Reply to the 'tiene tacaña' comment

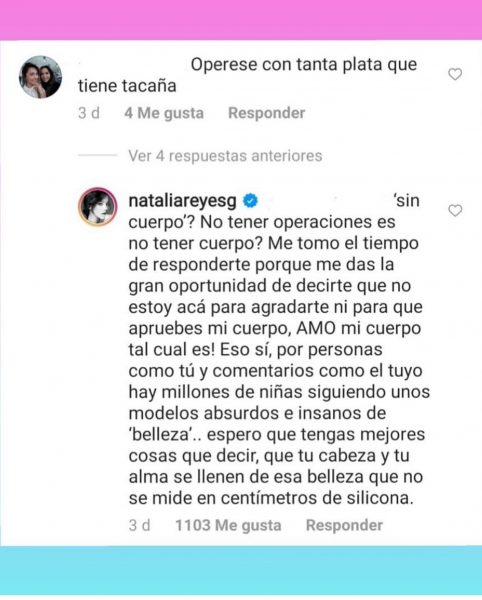point(266,113)
